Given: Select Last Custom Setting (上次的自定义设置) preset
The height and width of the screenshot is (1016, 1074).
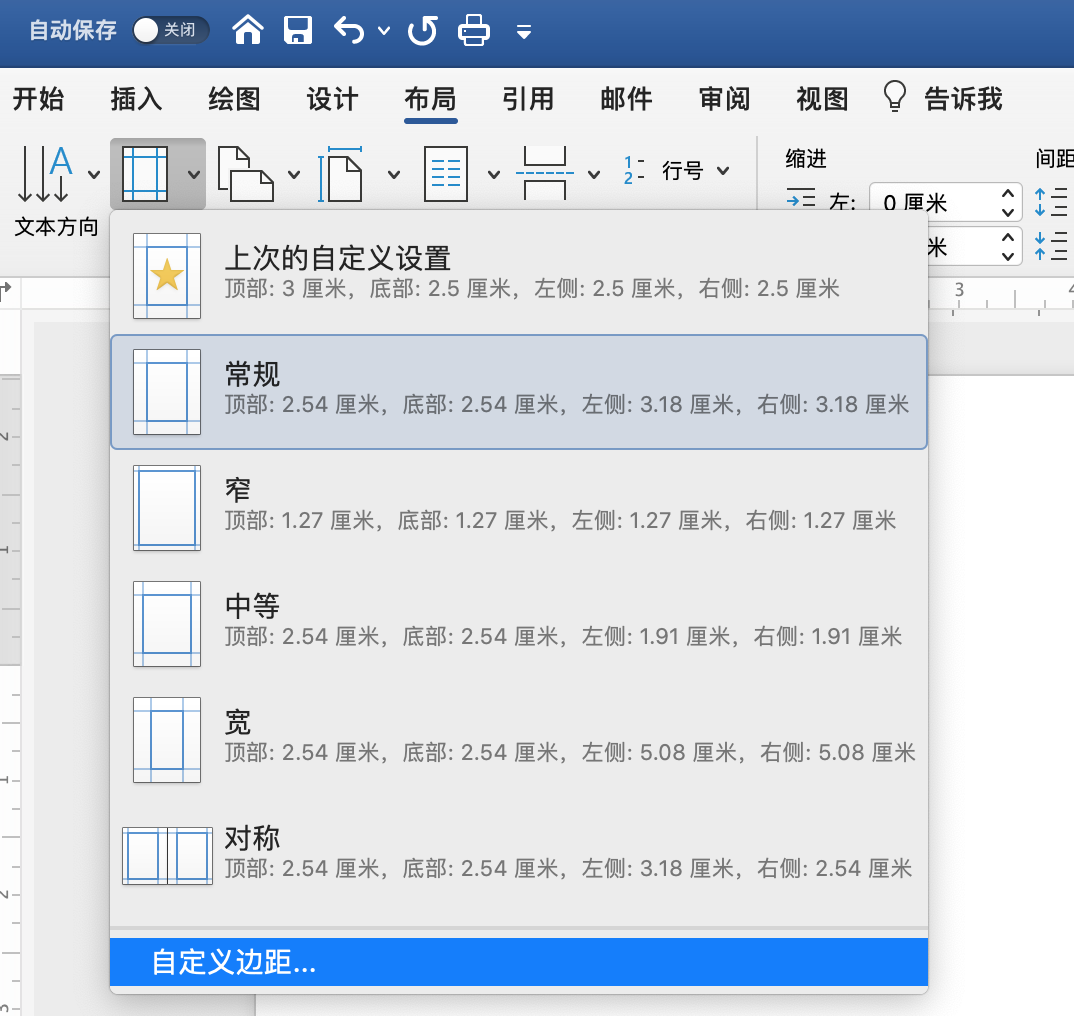Looking at the screenshot, I should click(x=518, y=274).
